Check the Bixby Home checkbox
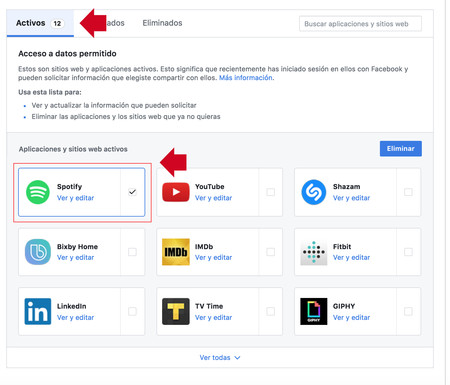 pyautogui.click(x=132, y=252)
